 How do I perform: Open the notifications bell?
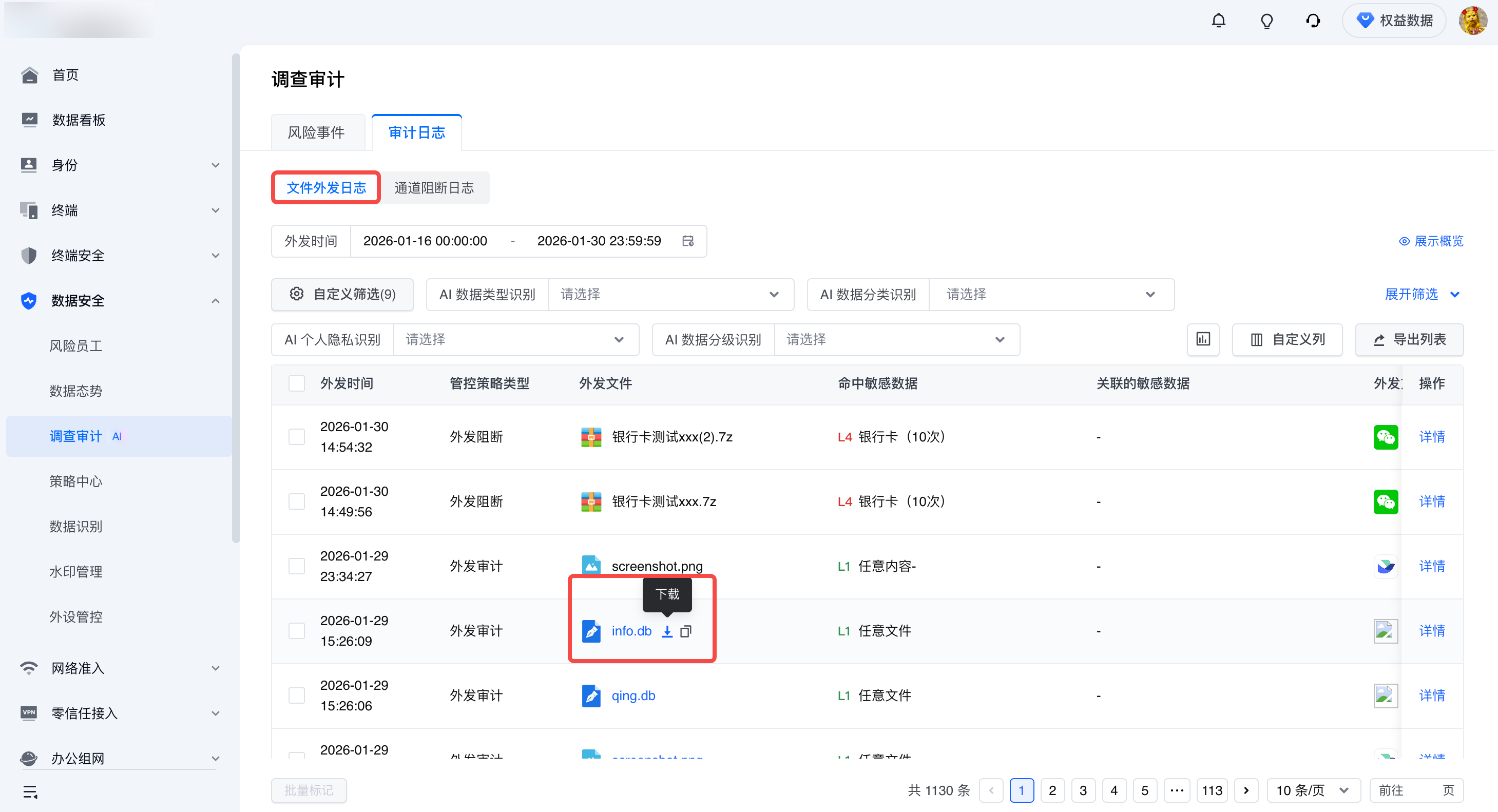(x=1218, y=21)
